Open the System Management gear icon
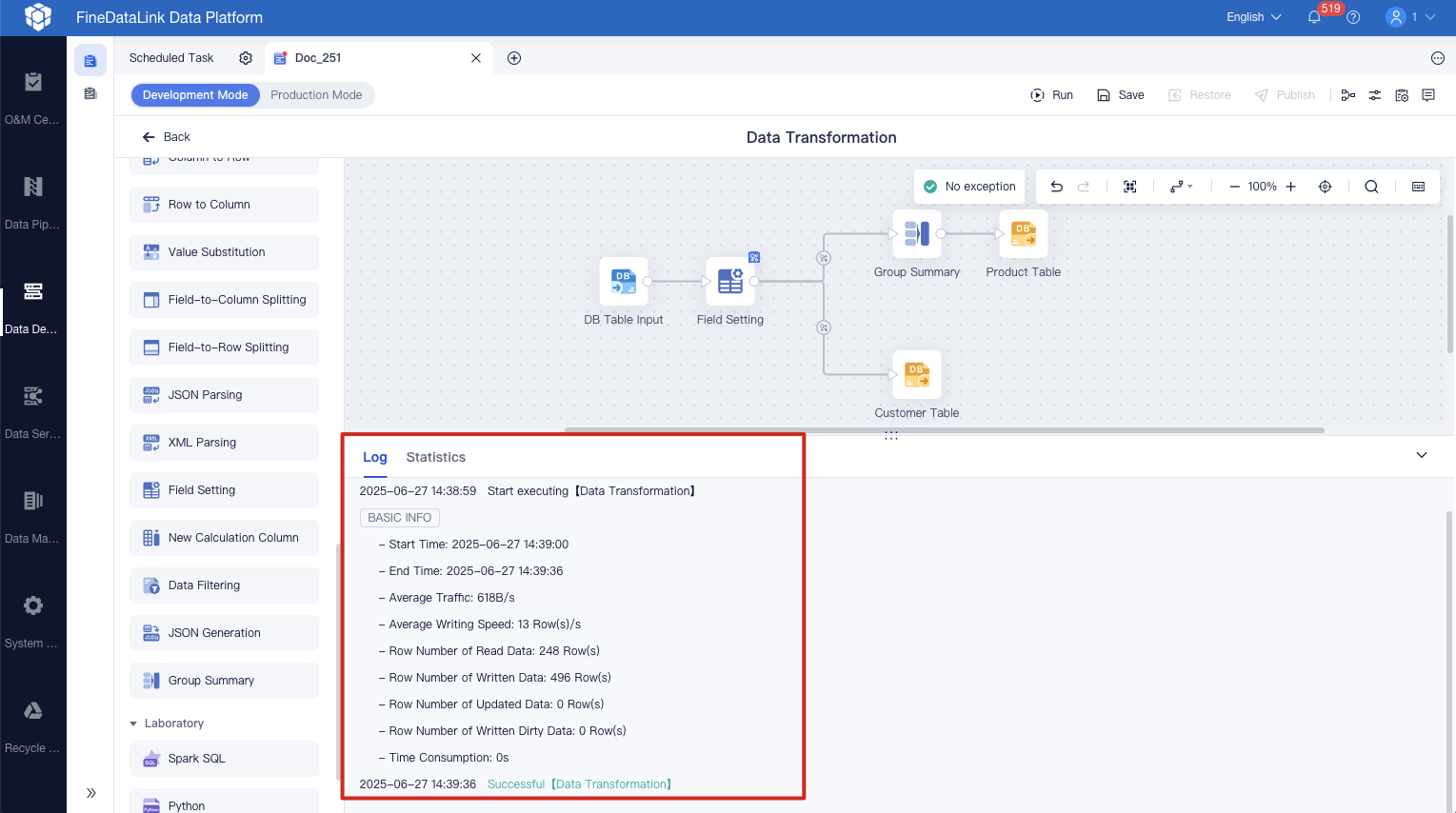Viewport: 1456px width, 813px height. 32,605
